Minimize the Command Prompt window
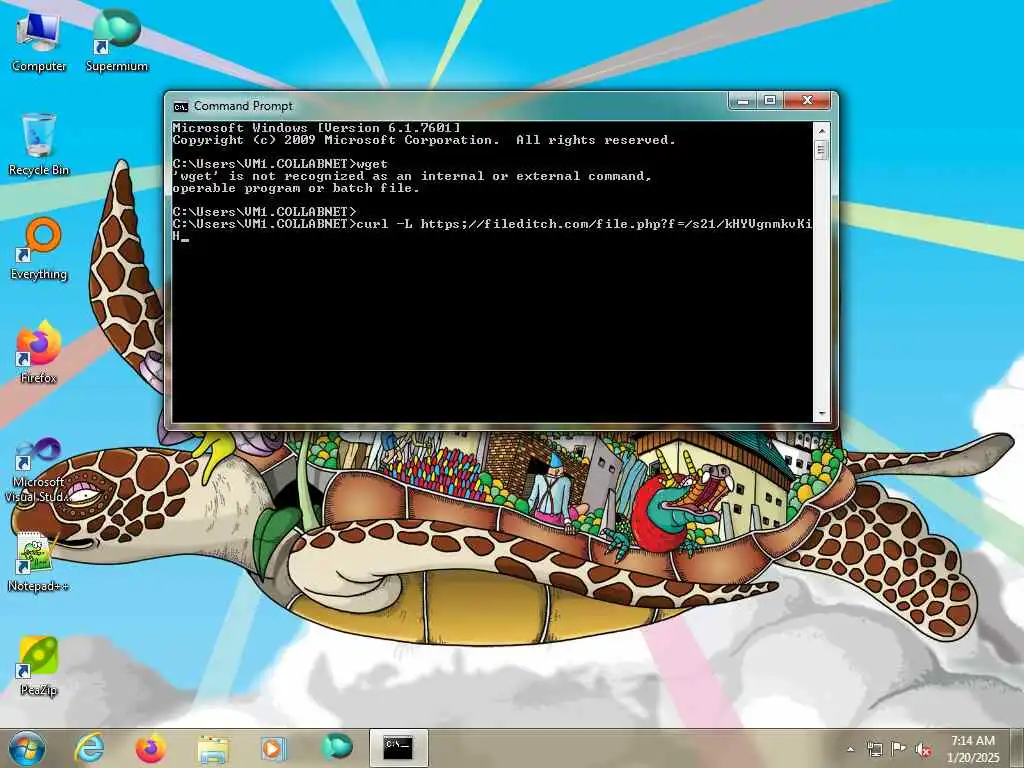The image size is (1024, 768). [743, 101]
